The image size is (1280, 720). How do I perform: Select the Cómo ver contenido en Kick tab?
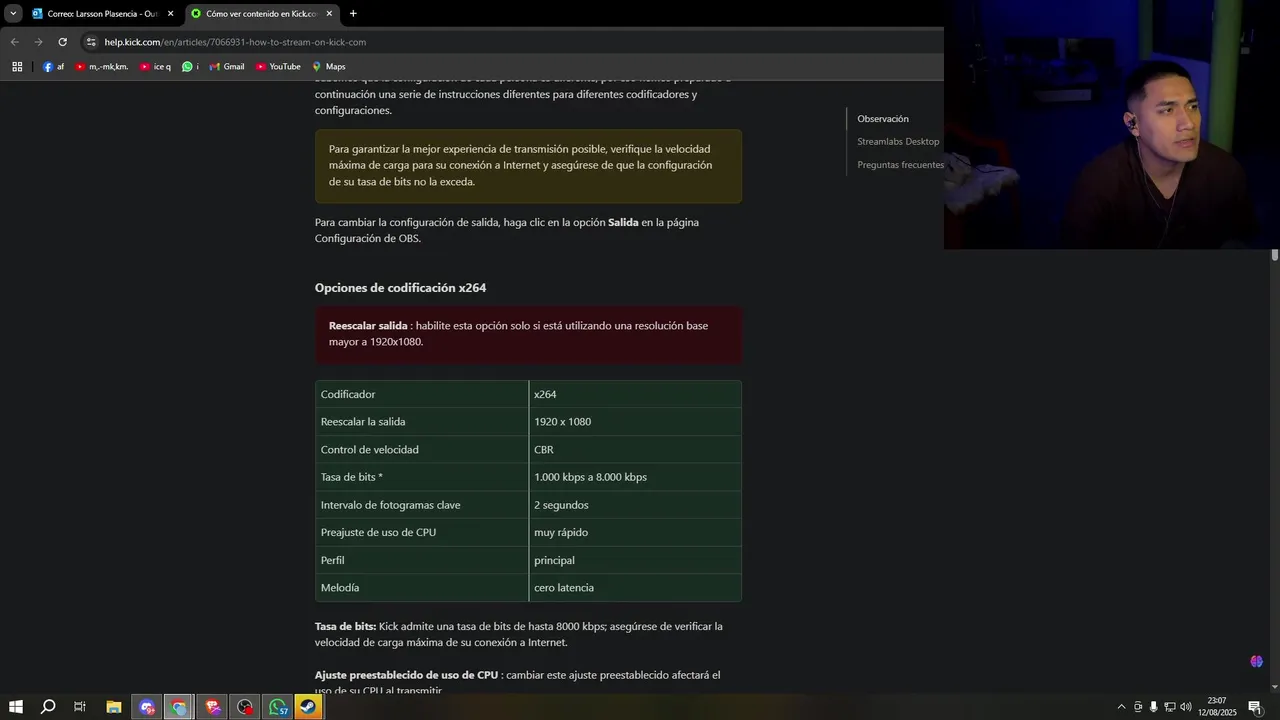[x=261, y=14]
